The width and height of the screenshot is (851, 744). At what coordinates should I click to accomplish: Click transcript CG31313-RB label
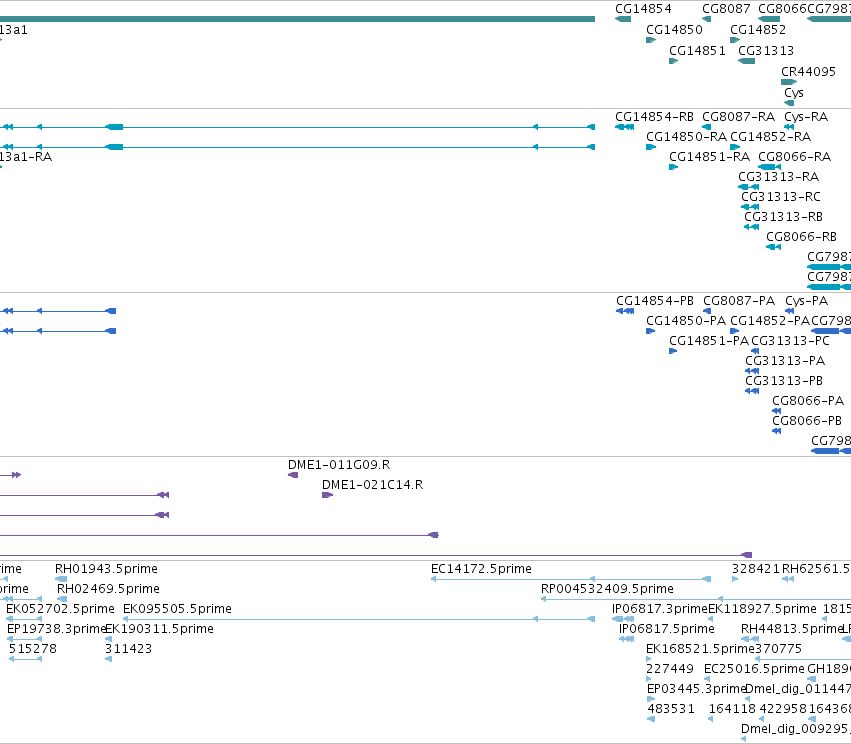pos(783,217)
